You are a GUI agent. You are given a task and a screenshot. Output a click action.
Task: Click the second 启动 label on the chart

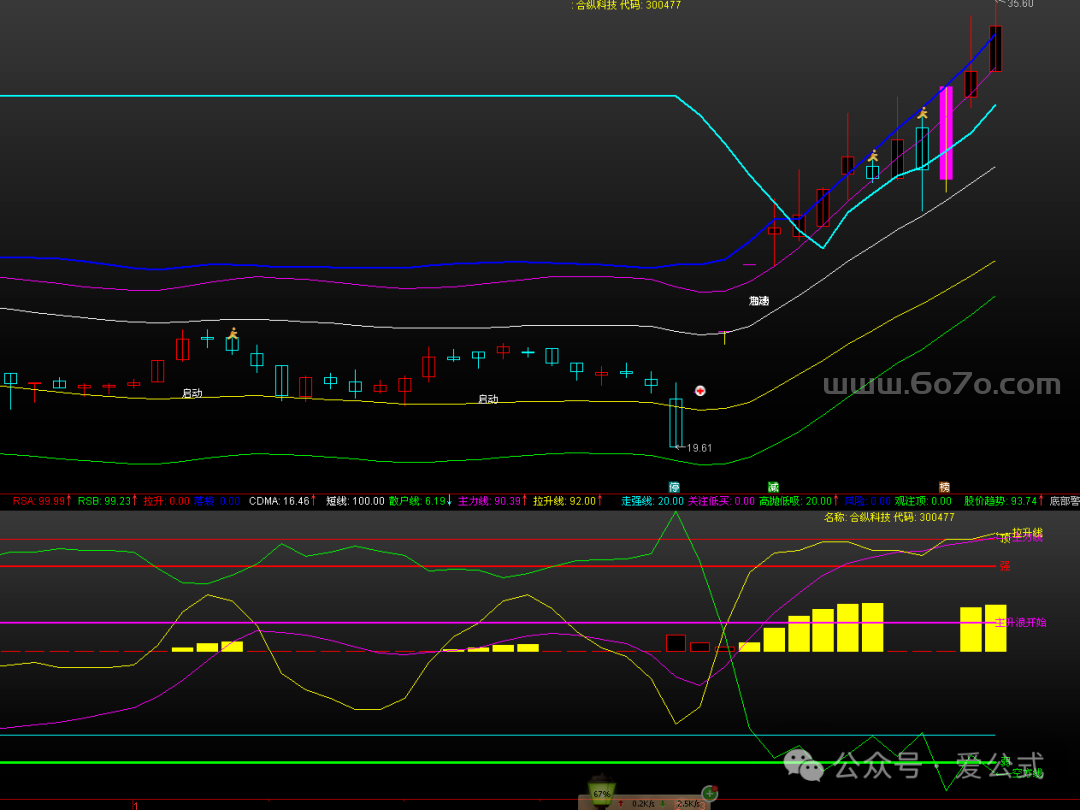488,399
